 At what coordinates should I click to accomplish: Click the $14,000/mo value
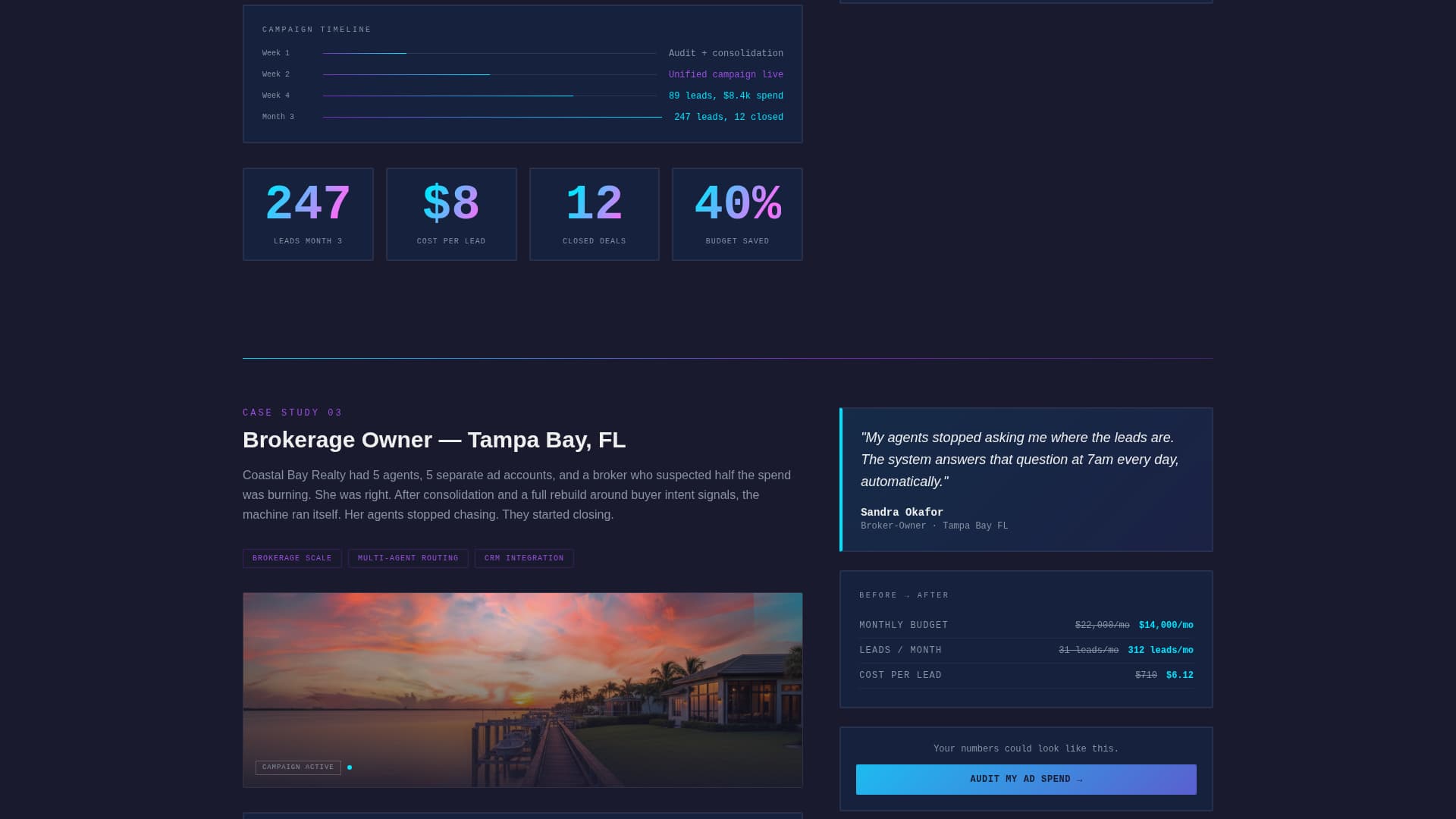[1166, 626]
